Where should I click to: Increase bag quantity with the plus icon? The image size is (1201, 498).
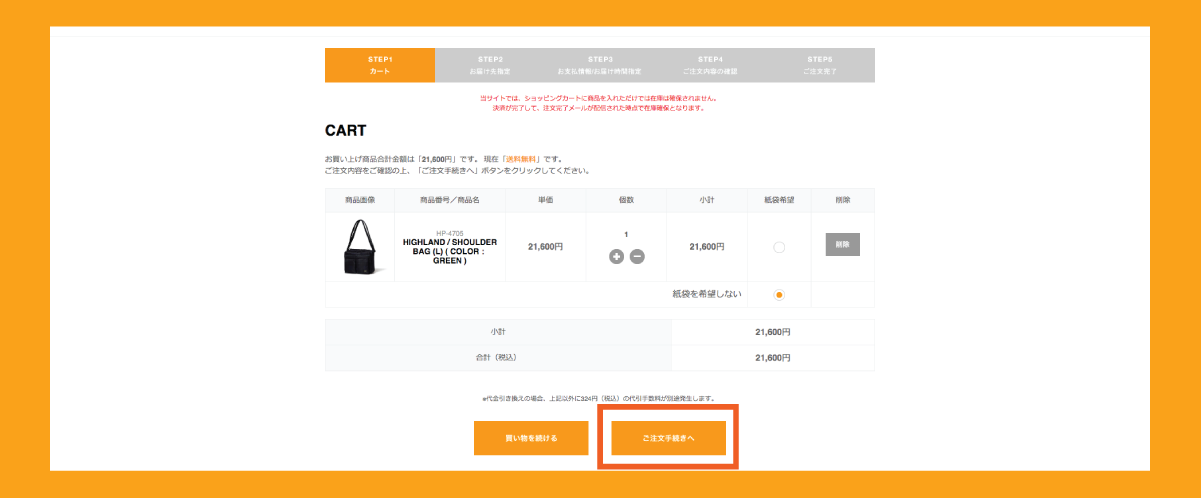click(616, 257)
